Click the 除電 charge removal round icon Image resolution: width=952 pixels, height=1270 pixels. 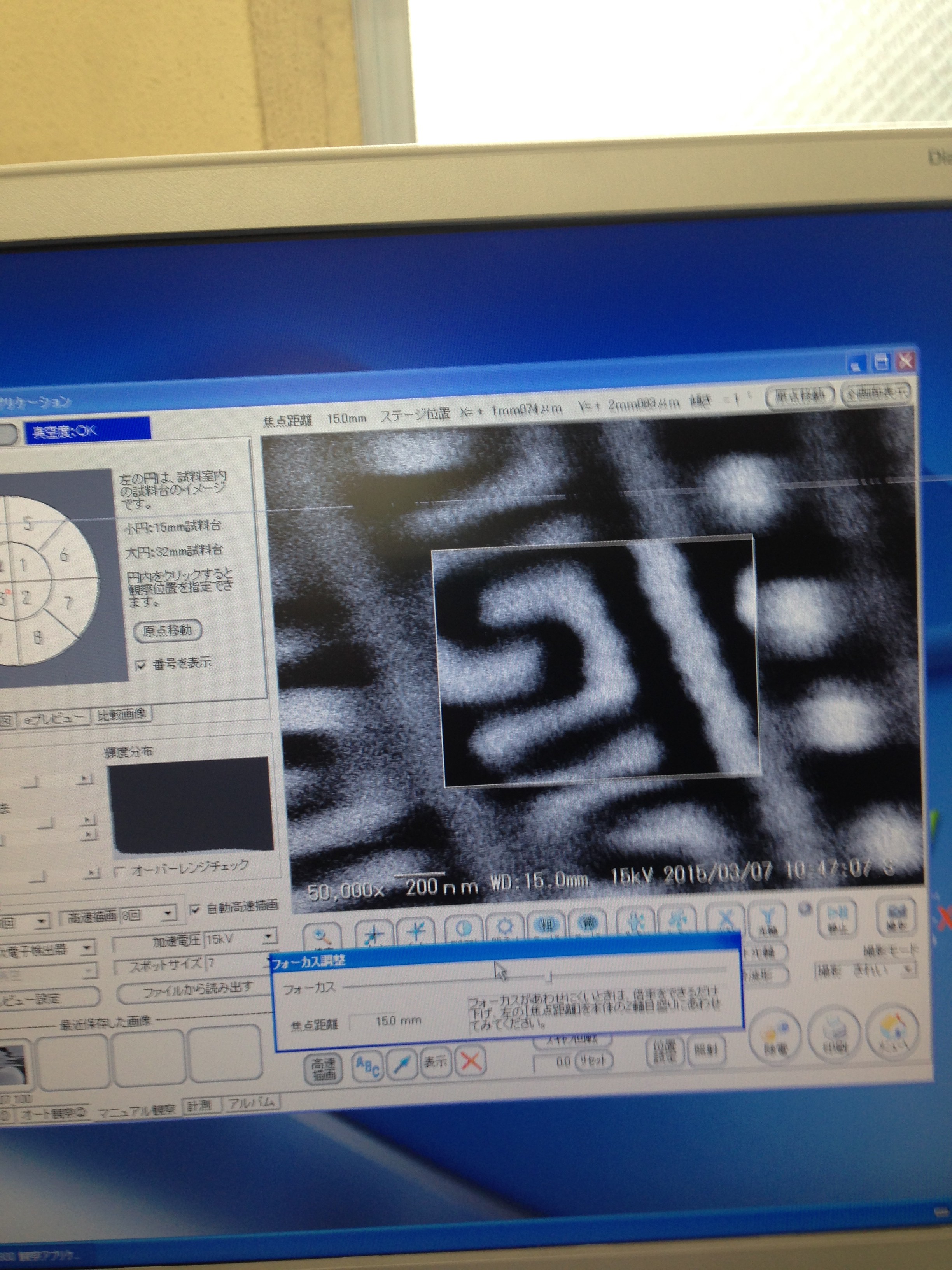tap(775, 1036)
